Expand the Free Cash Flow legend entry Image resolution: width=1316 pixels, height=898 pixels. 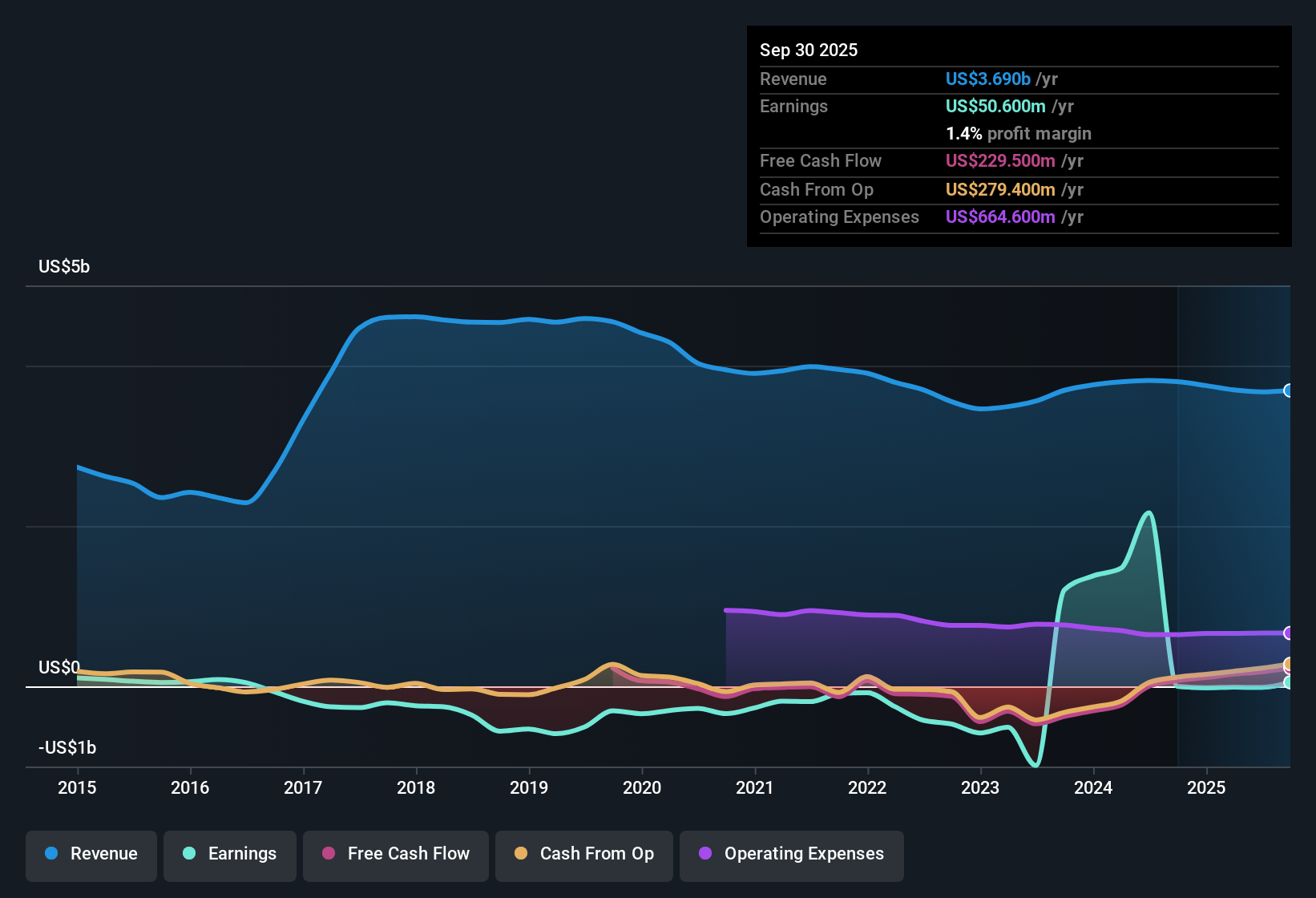(x=395, y=854)
